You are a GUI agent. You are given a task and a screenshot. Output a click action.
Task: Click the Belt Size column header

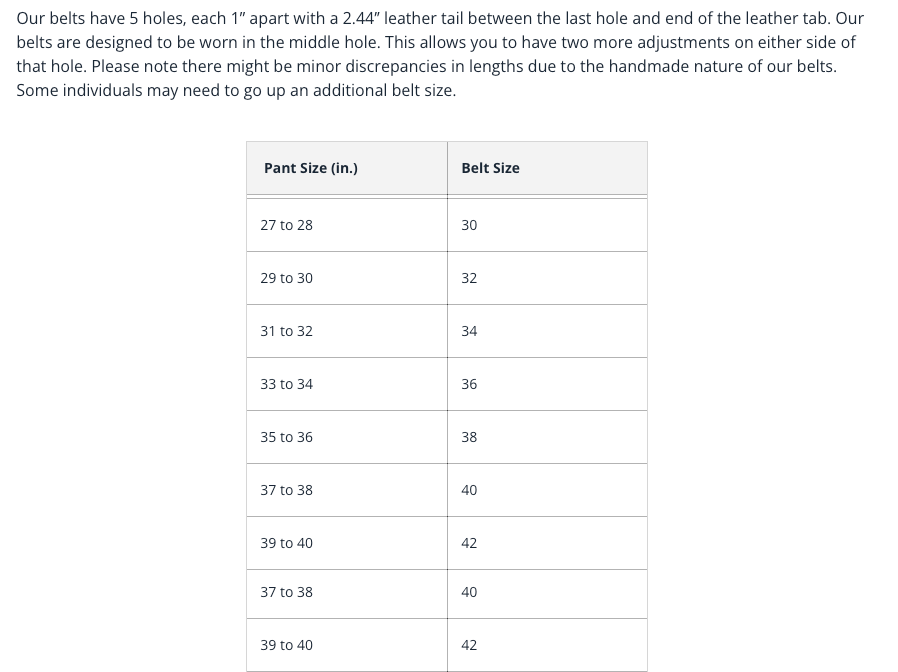pos(547,168)
